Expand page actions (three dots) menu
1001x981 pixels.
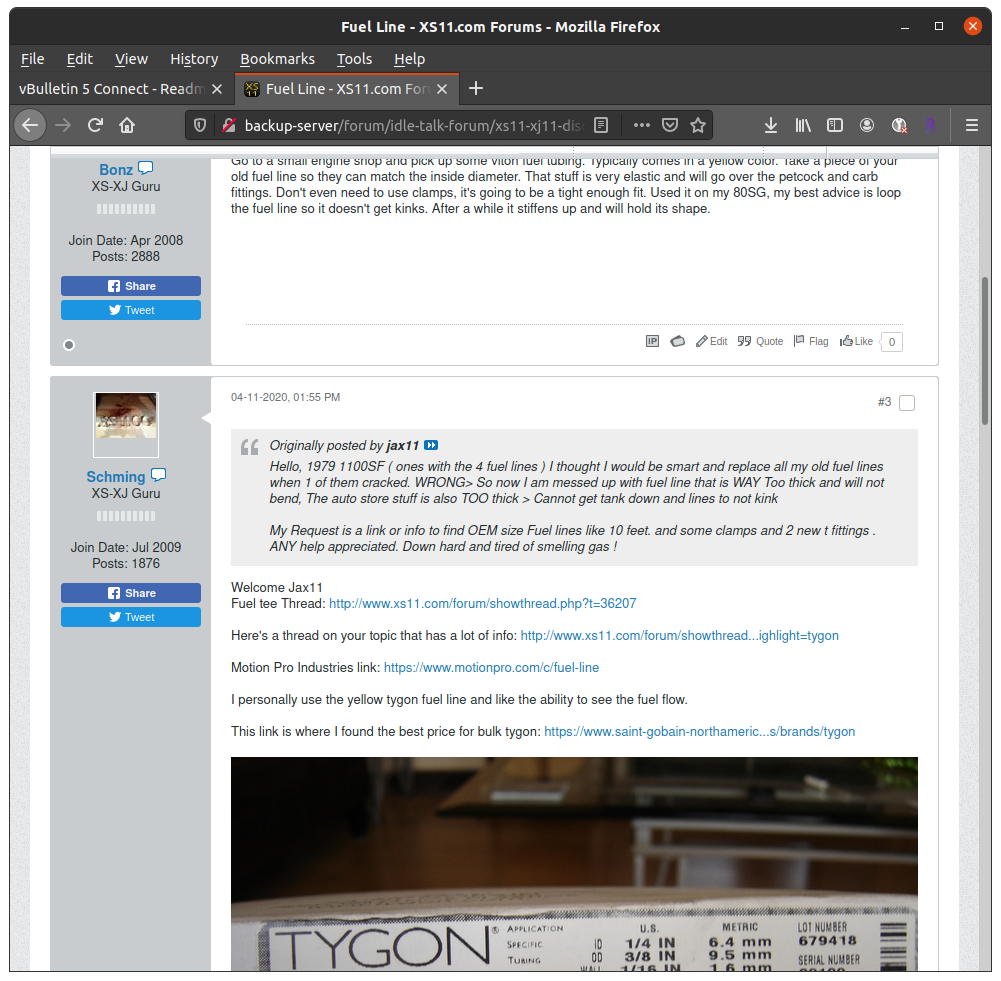point(642,125)
